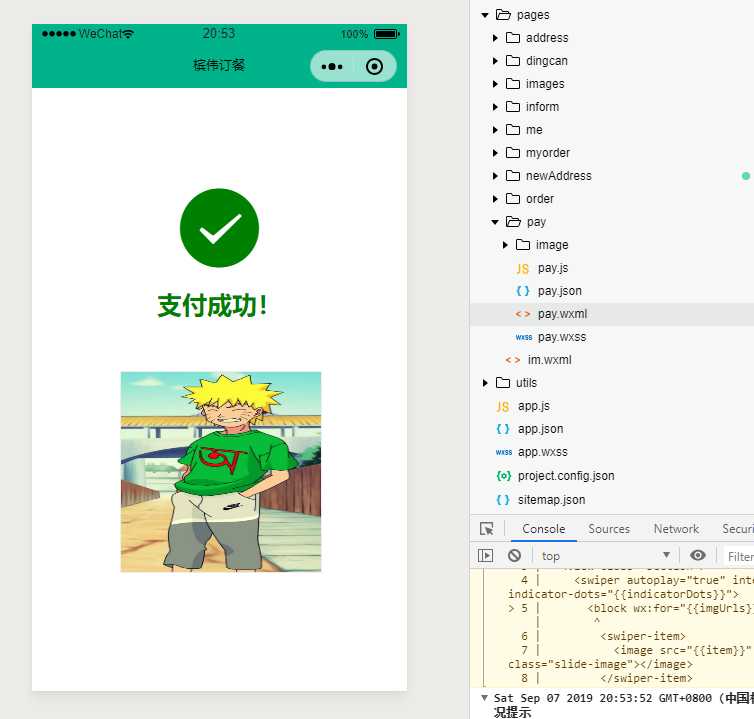Select the order folder icon
754x719 pixels.
click(513, 198)
